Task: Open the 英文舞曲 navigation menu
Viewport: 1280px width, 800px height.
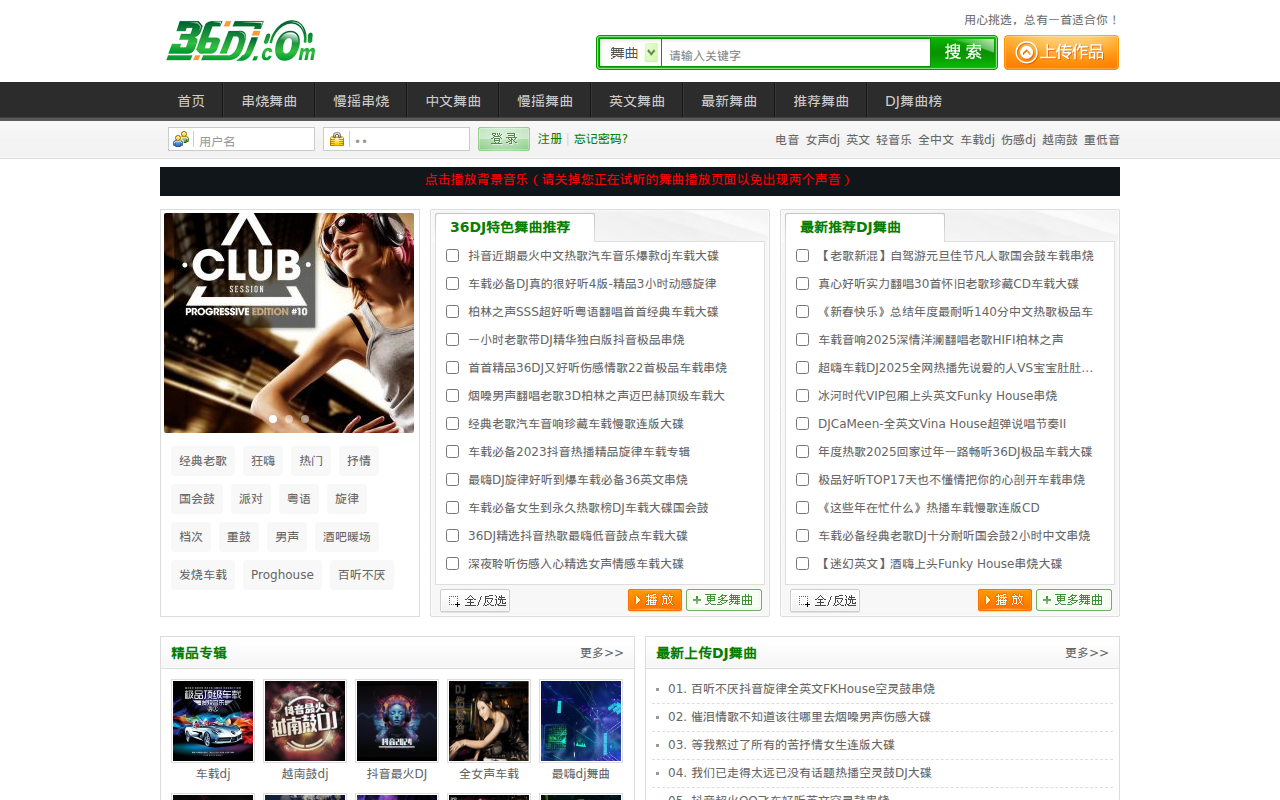Action: tap(636, 100)
